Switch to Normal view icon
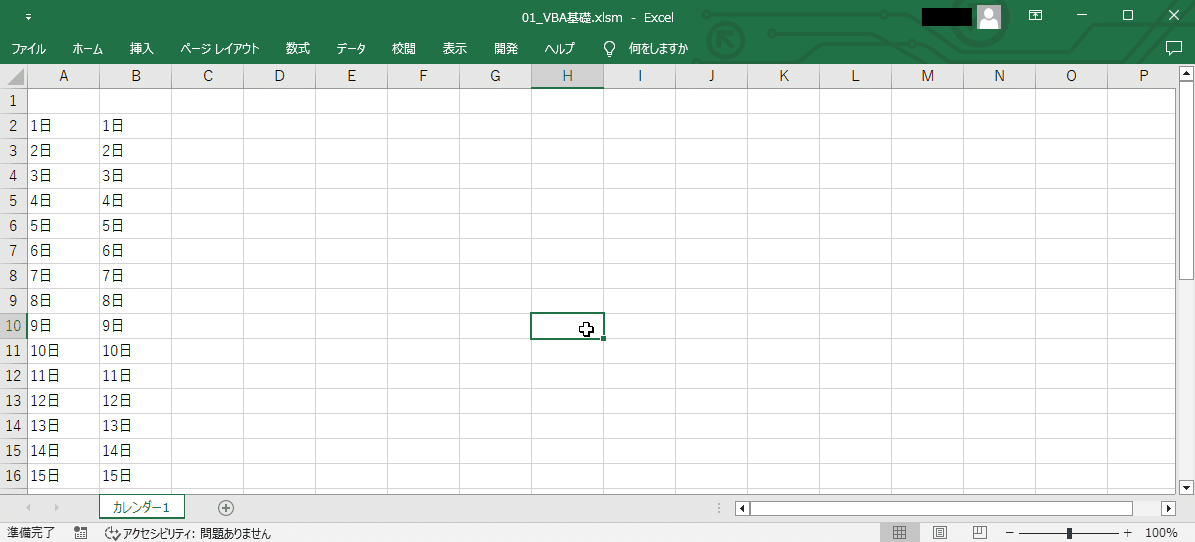The image size is (1195, 542). click(x=899, y=532)
